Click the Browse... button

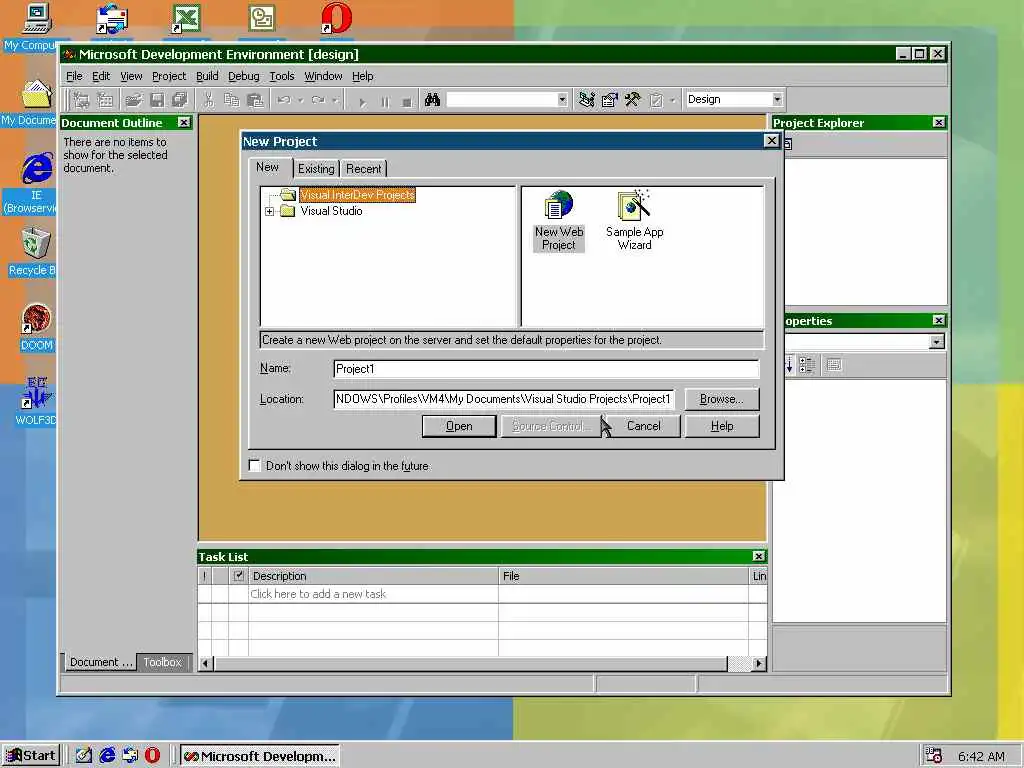pyautogui.click(x=722, y=399)
